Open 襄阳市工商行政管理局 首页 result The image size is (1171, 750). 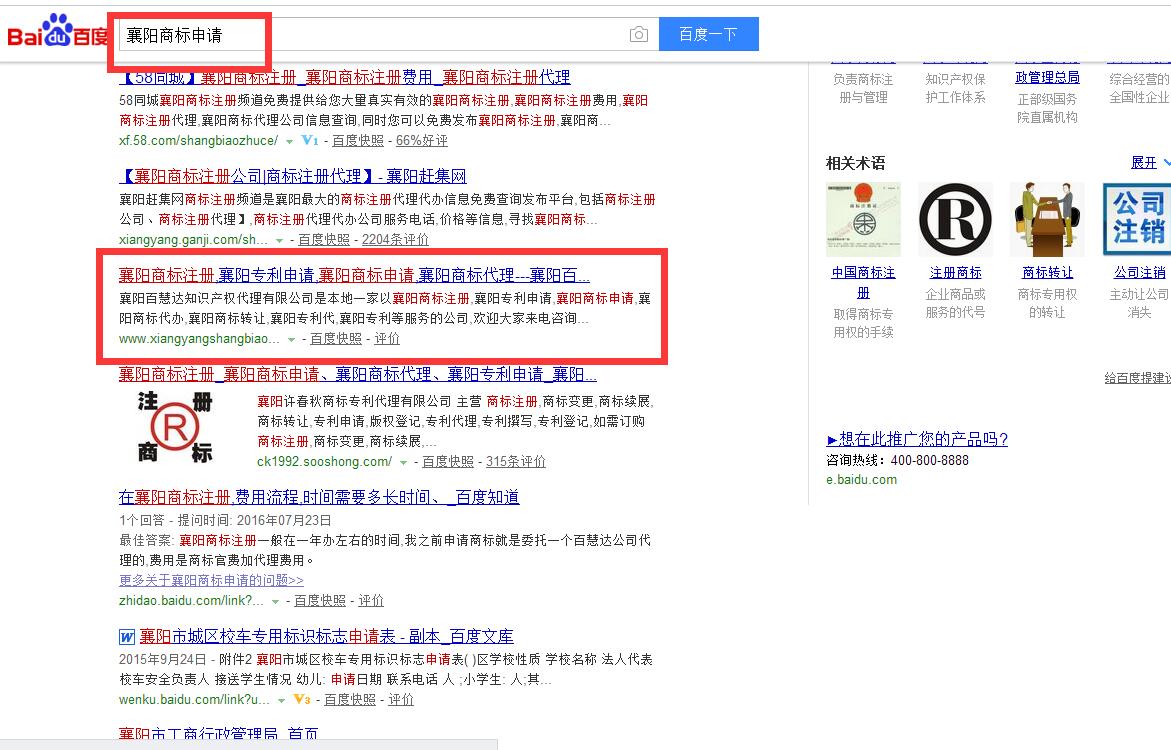[218, 734]
